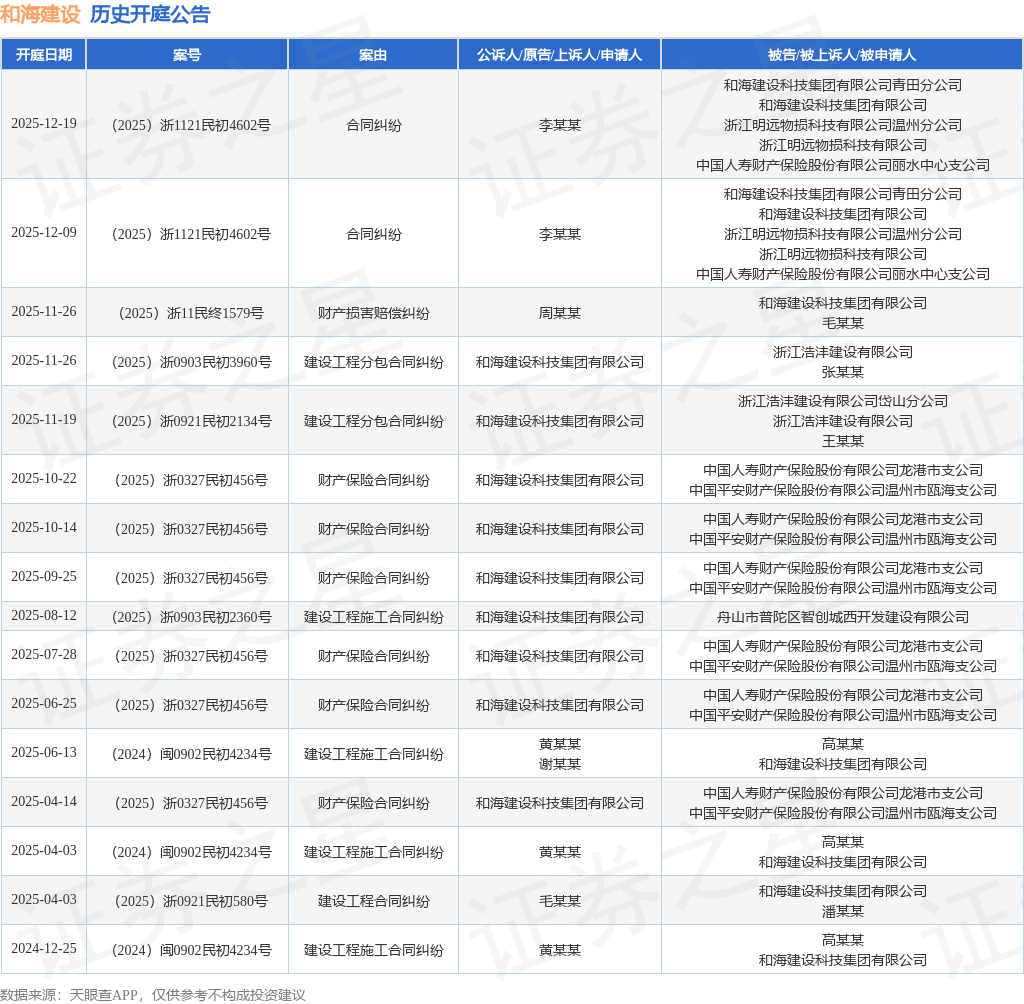Viewport: 1024px width, 1004px height.
Task: Select the 案由 column header
Action: coord(373,55)
